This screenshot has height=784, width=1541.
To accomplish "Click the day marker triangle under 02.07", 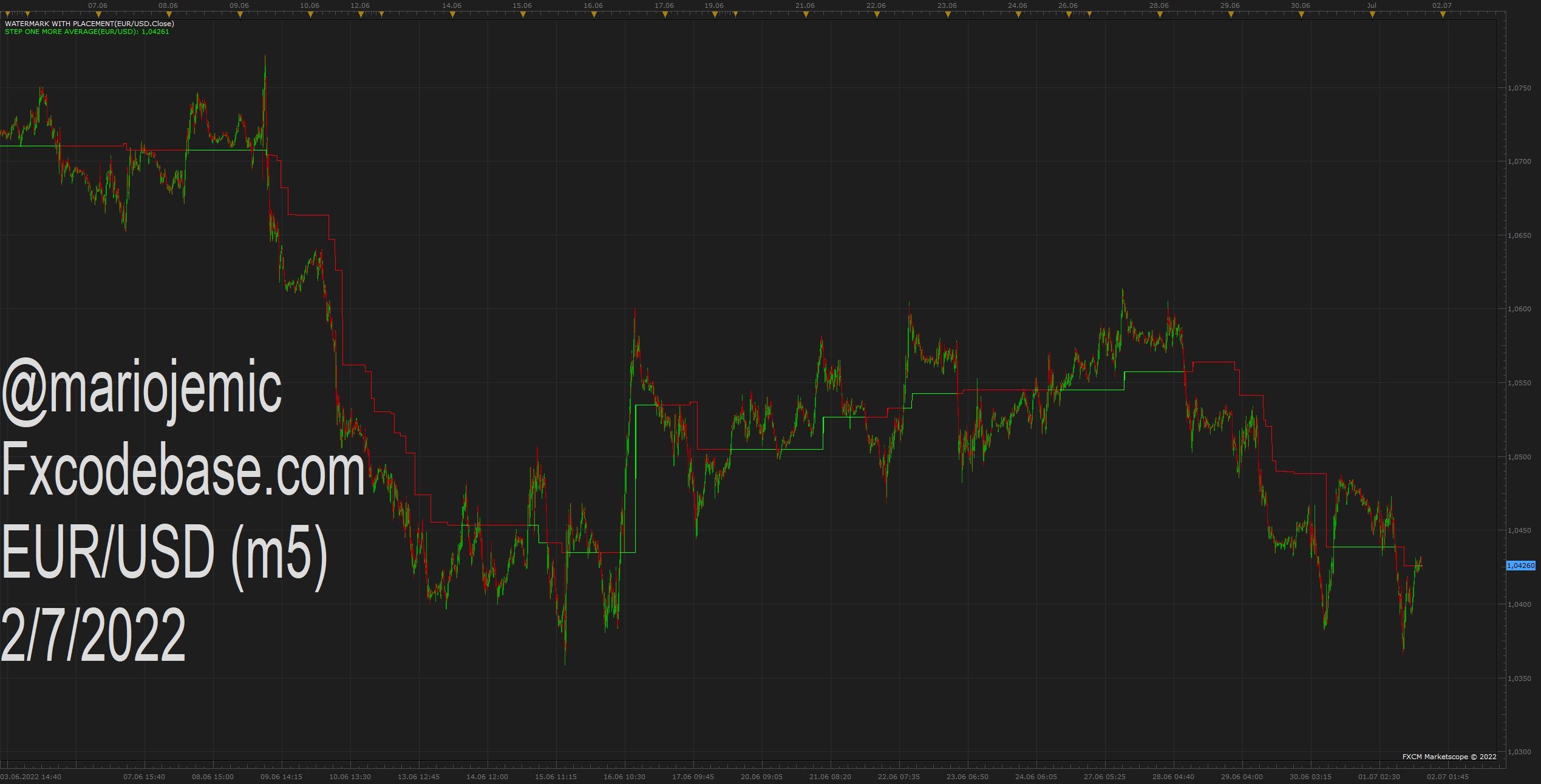I will (1443, 15).
